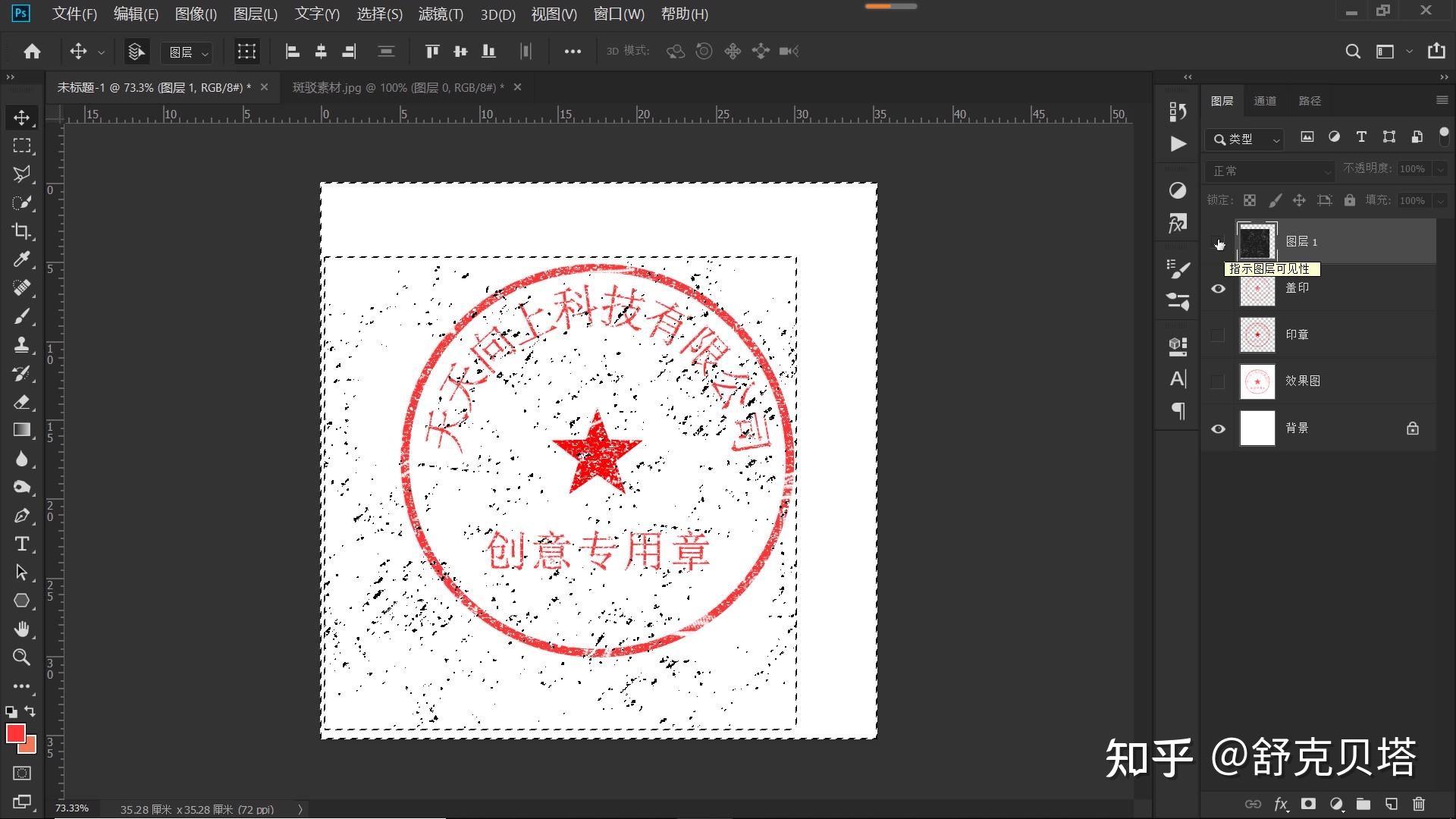Select the Blur tool
The image size is (1456, 819).
[x=21, y=459]
